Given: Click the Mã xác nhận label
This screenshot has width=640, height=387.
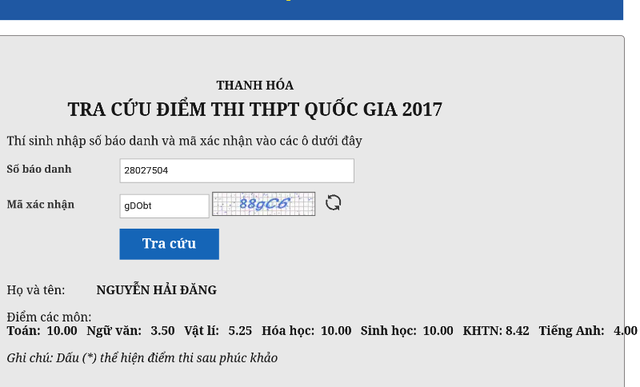Looking at the screenshot, I should (x=40, y=204).
